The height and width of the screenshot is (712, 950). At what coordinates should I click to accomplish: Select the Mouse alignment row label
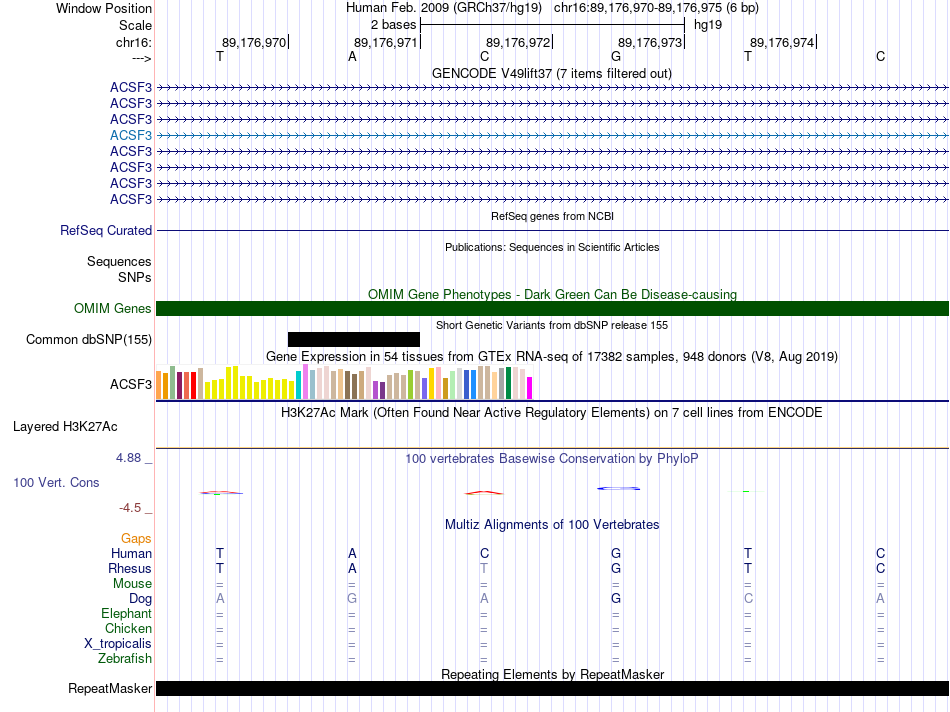pyautogui.click(x=132, y=584)
